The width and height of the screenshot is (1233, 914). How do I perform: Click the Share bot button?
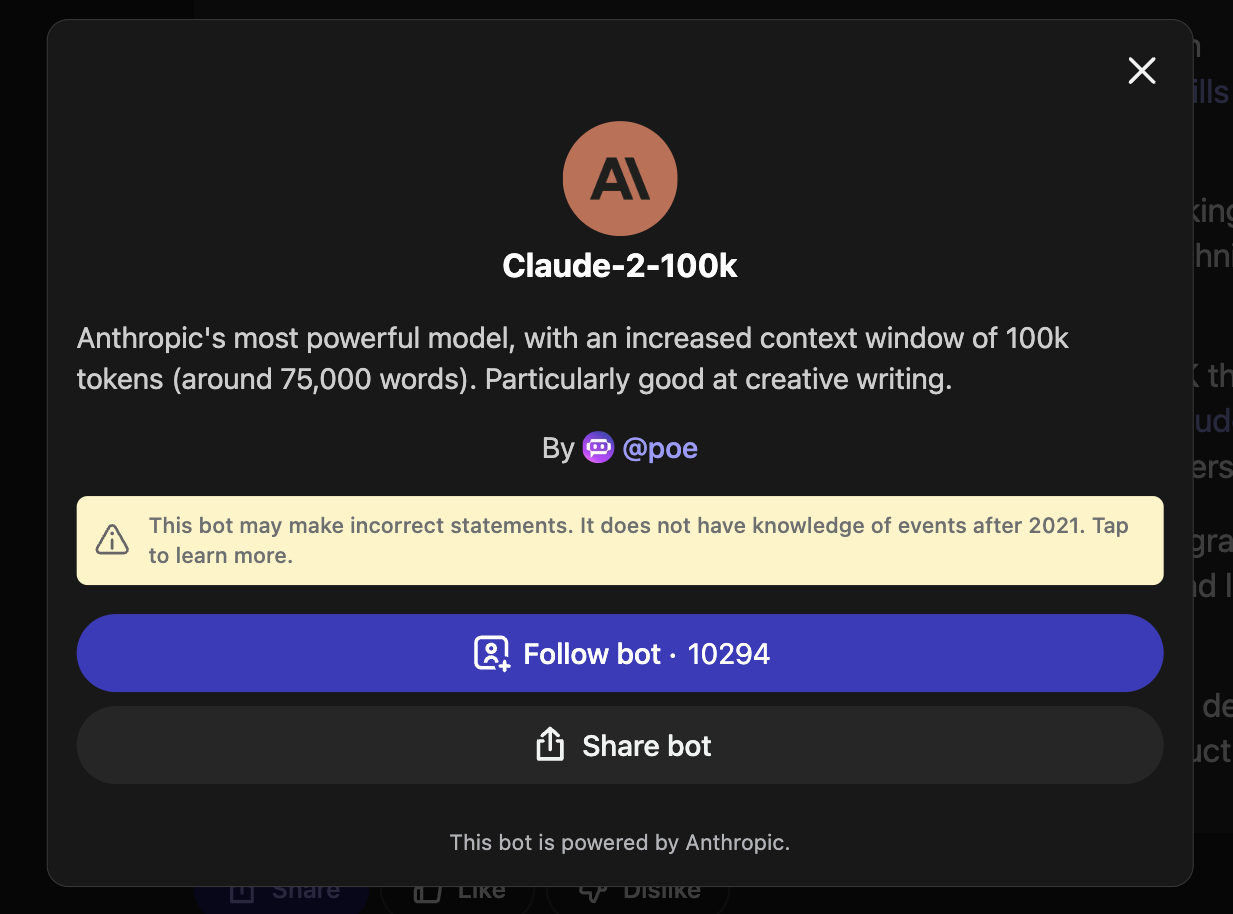(620, 745)
